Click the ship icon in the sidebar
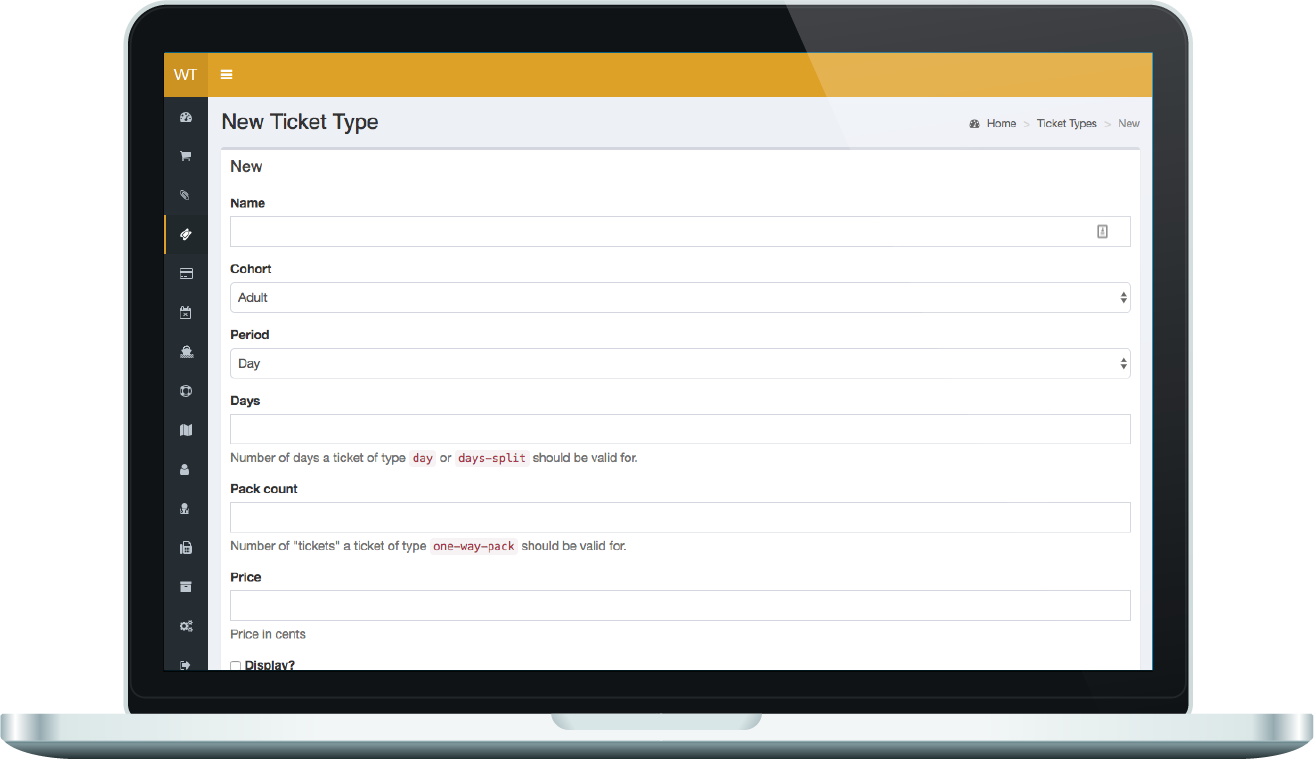Image resolution: width=1314 pixels, height=759 pixels. 185,352
